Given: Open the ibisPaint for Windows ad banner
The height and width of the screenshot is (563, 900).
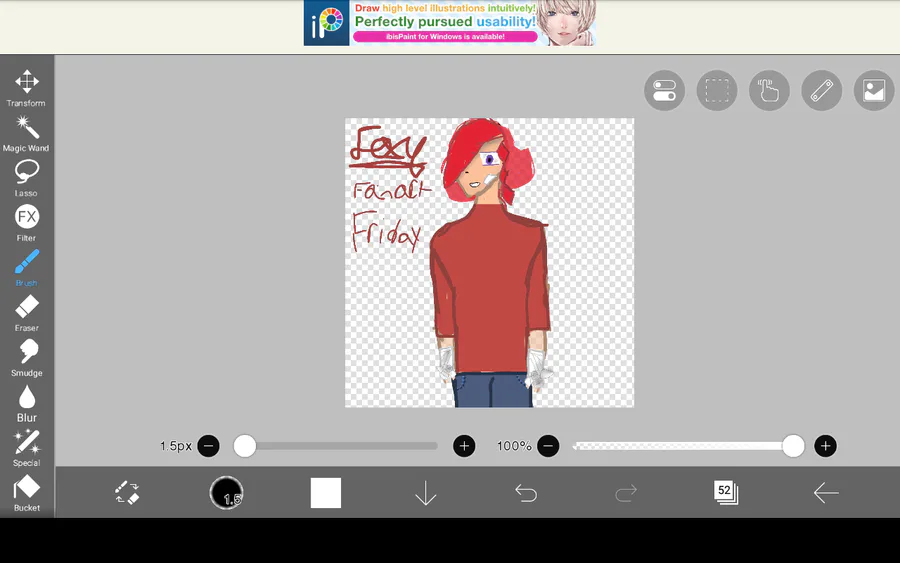Looking at the screenshot, I should coord(449,23).
